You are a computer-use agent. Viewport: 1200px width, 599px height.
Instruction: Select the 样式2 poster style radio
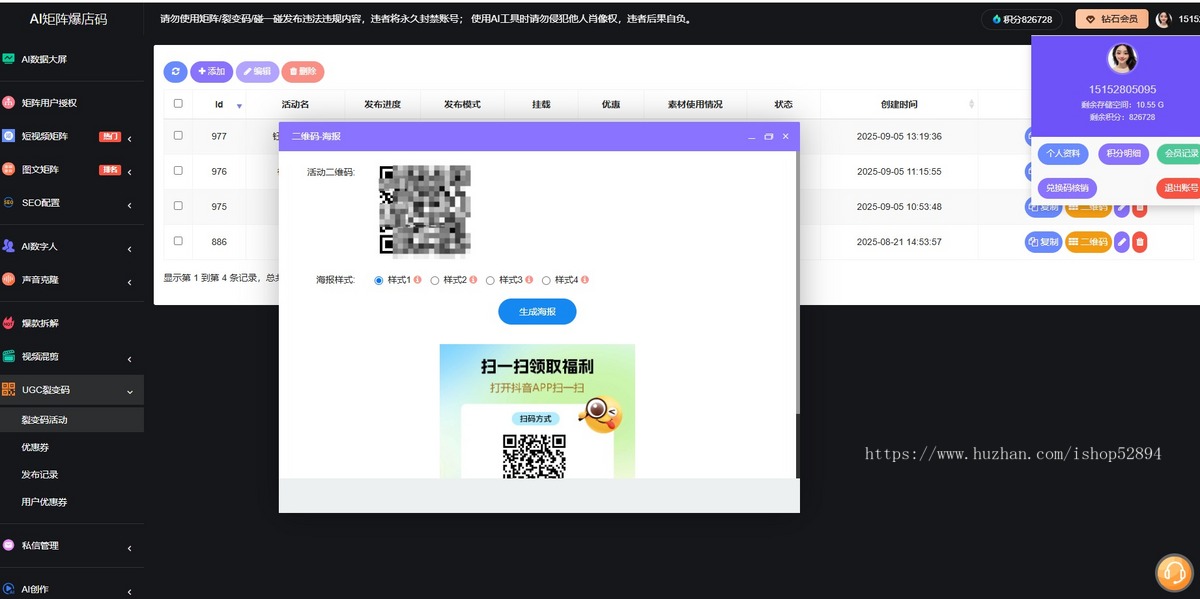tap(435, 280)
